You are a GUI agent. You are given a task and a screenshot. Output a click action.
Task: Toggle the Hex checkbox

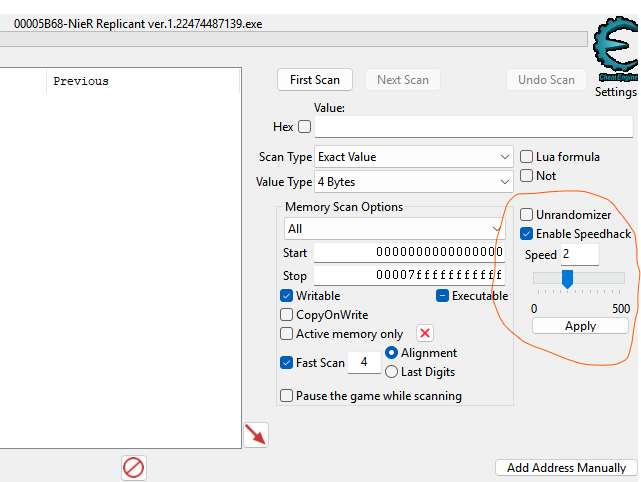click(x=305, y=127)
